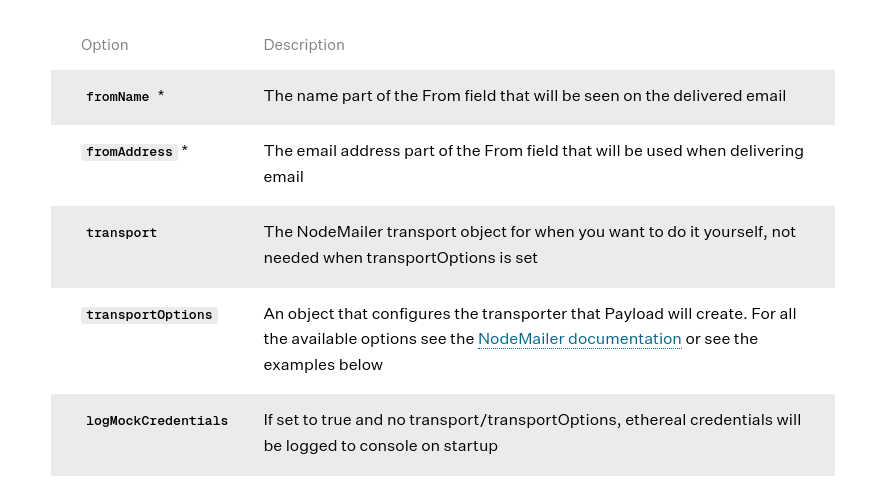Click the asterisk next to fromName

[x=161, y=96]
